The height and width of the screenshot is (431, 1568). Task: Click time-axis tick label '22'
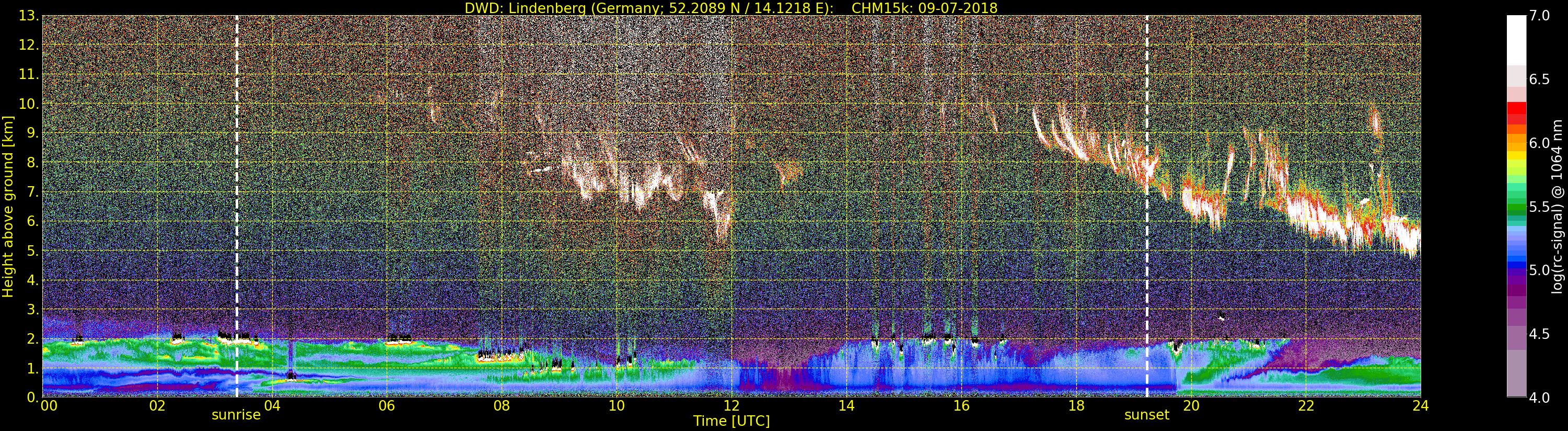(x=1306, y=406)
